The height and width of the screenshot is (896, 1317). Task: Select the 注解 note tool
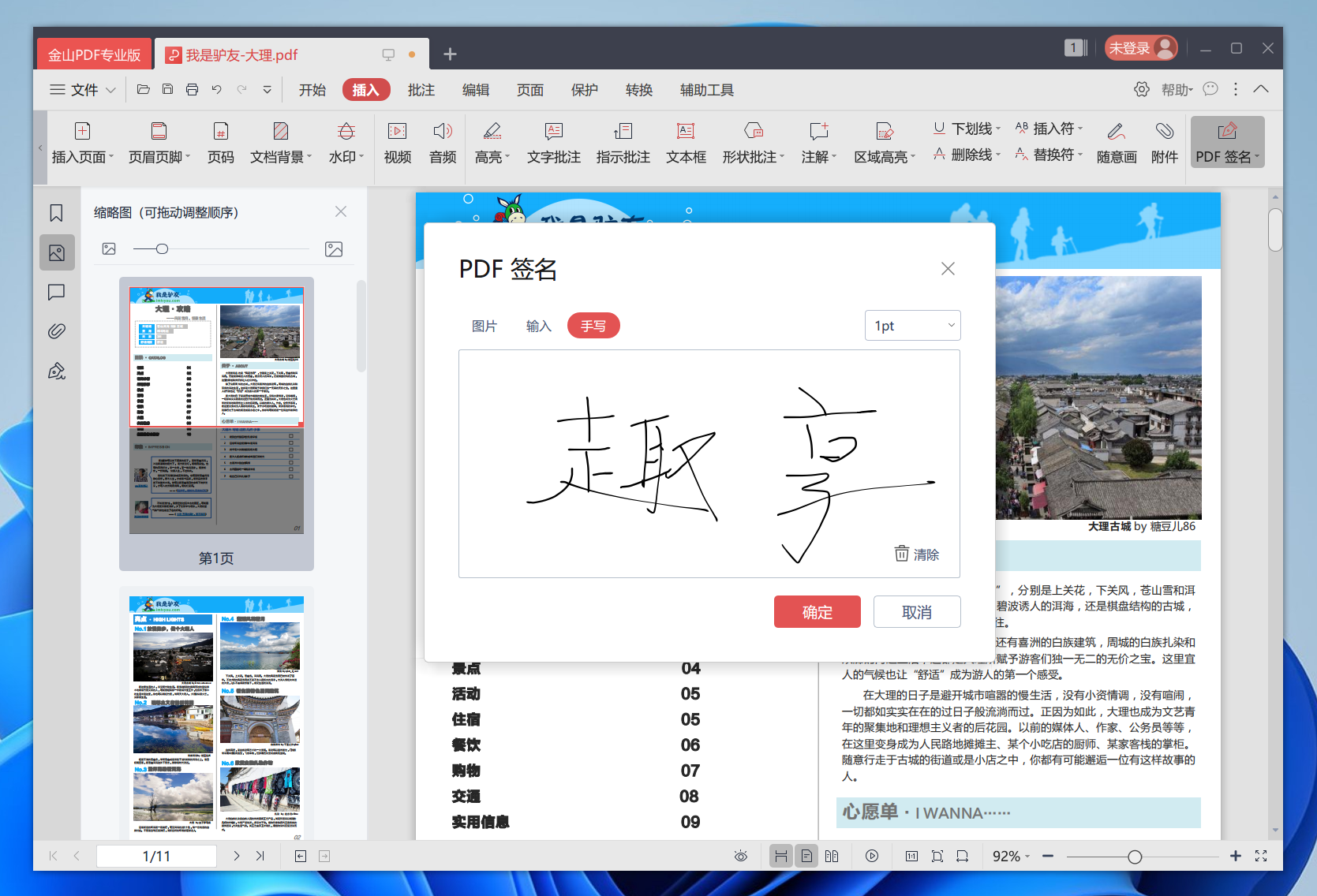[819, 143]
